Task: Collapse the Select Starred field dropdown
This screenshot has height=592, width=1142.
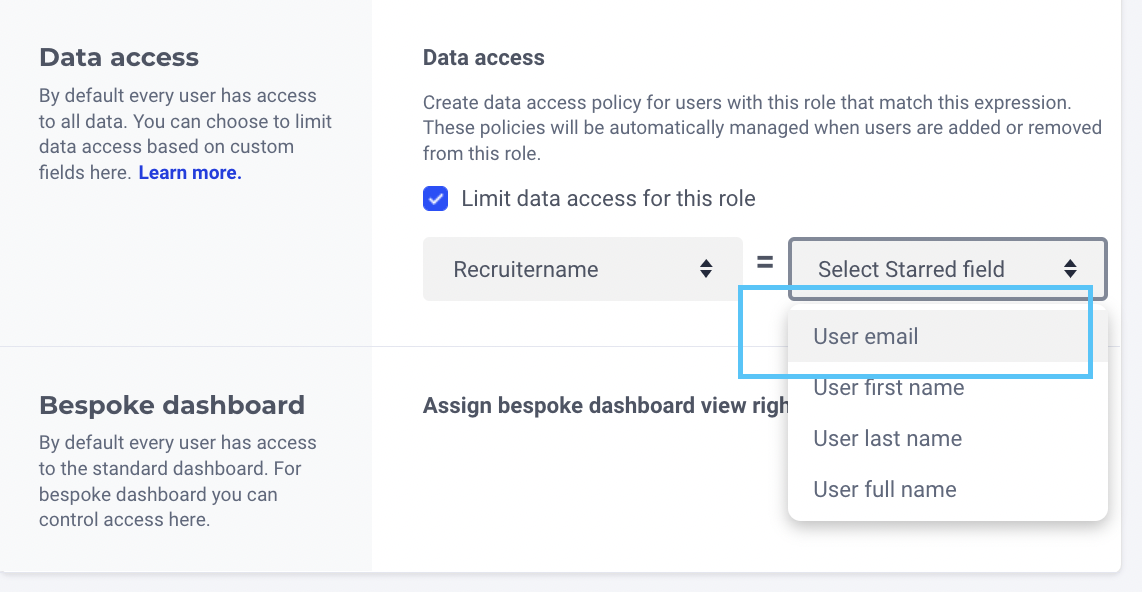Action: coord(947,269)
